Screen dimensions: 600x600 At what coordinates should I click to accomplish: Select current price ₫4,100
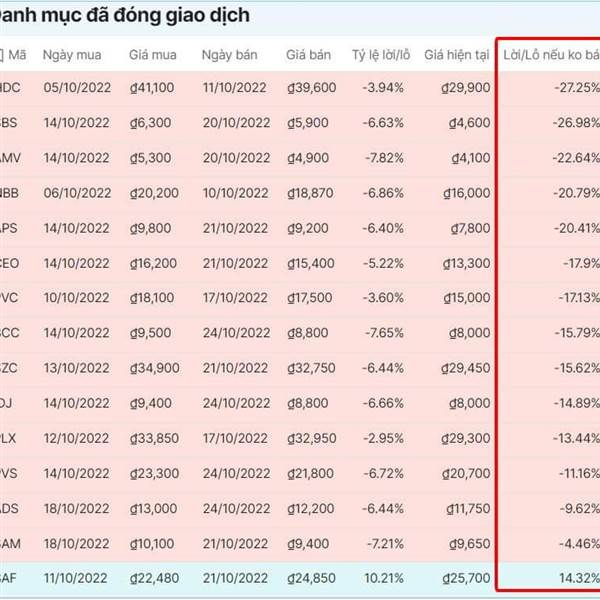point(470,158)
